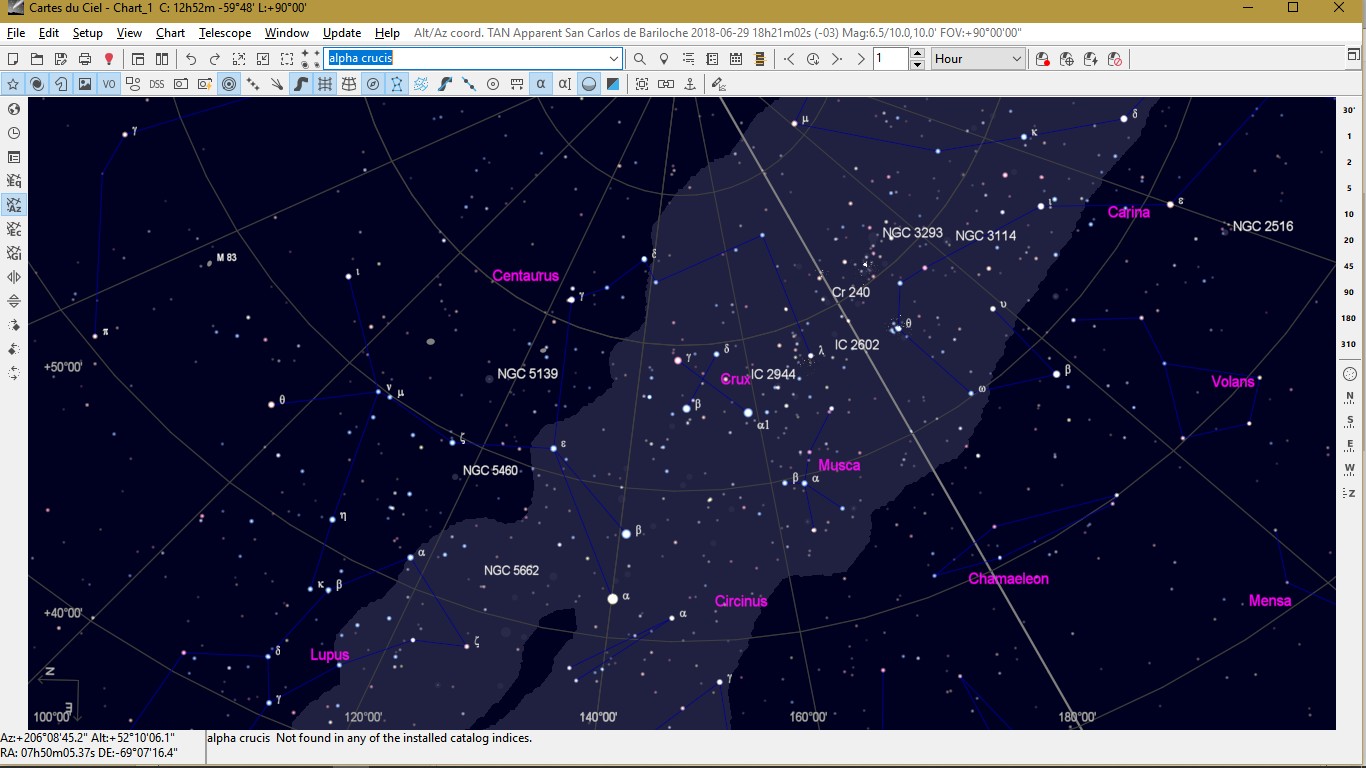Toggle constellation boundaries icon
The image size is (1366, 768).
(x=421, y=84)
